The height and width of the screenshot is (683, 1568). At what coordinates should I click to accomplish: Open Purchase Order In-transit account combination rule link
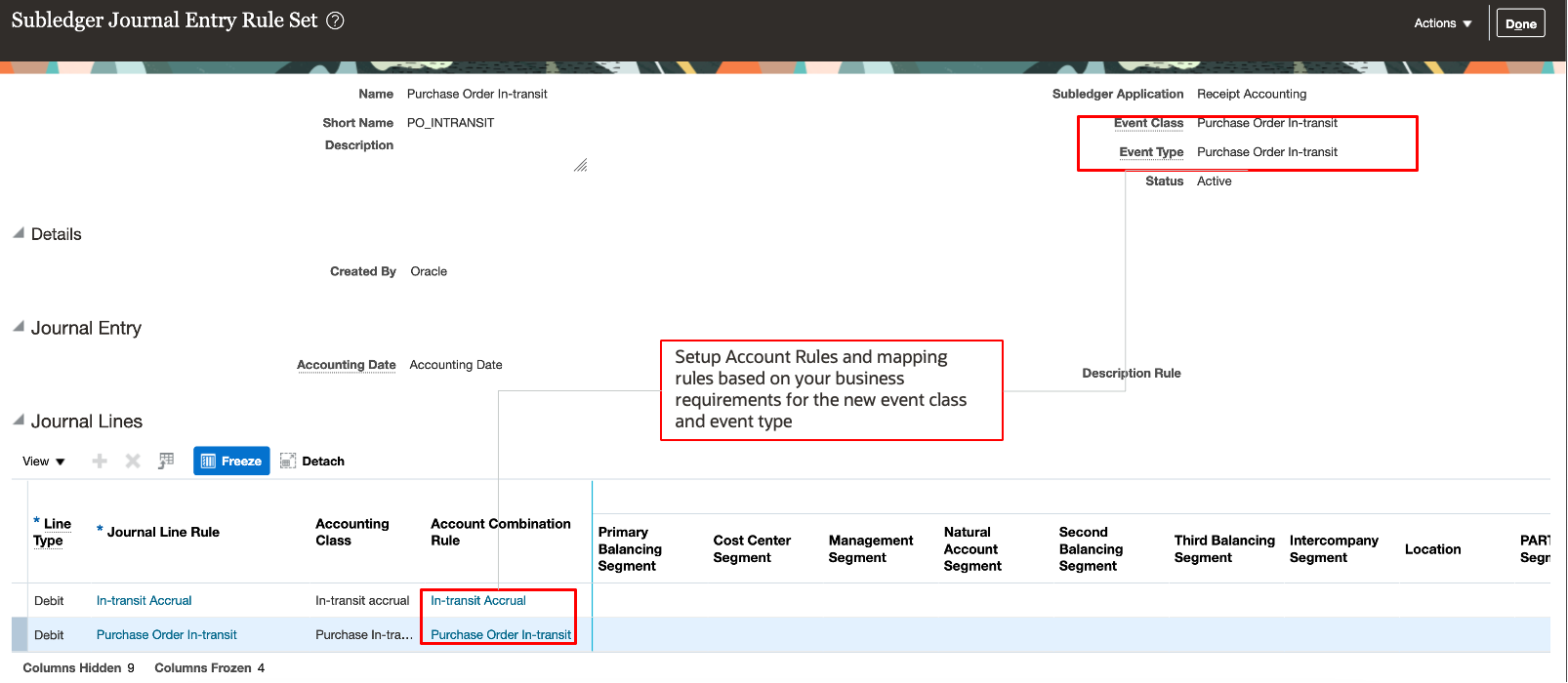coord(501,635)
